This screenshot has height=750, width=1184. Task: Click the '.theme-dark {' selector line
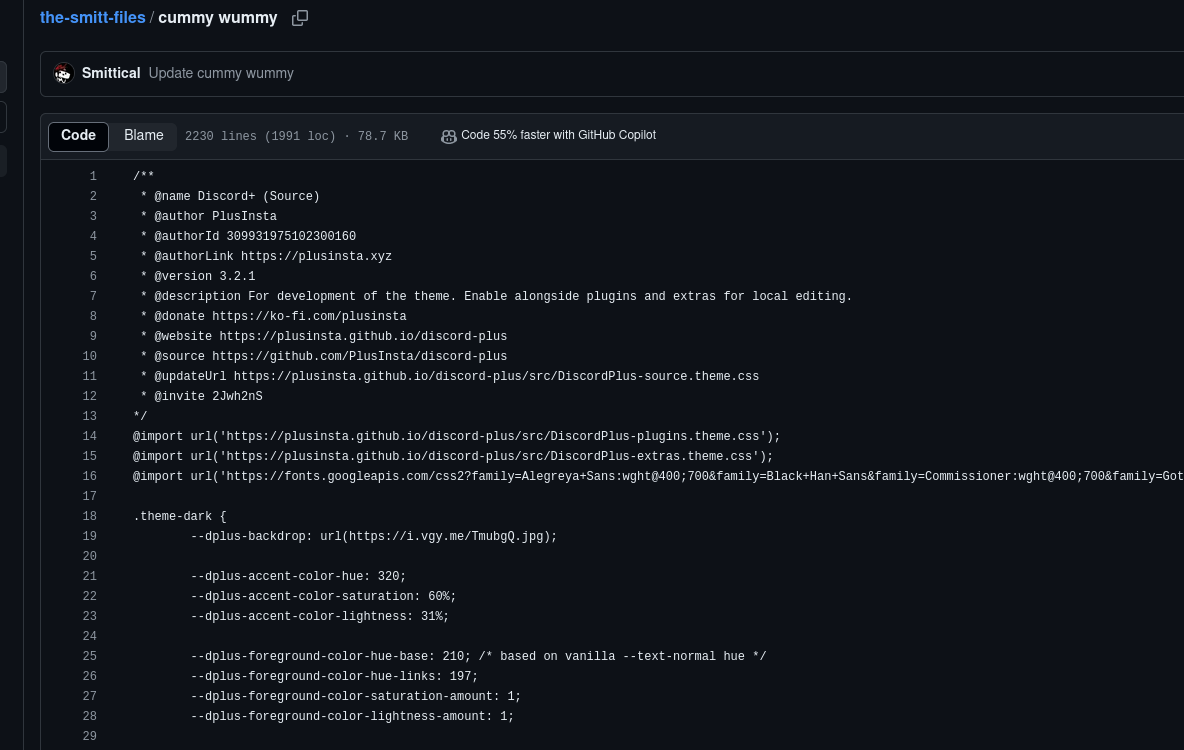pos(180,517)
